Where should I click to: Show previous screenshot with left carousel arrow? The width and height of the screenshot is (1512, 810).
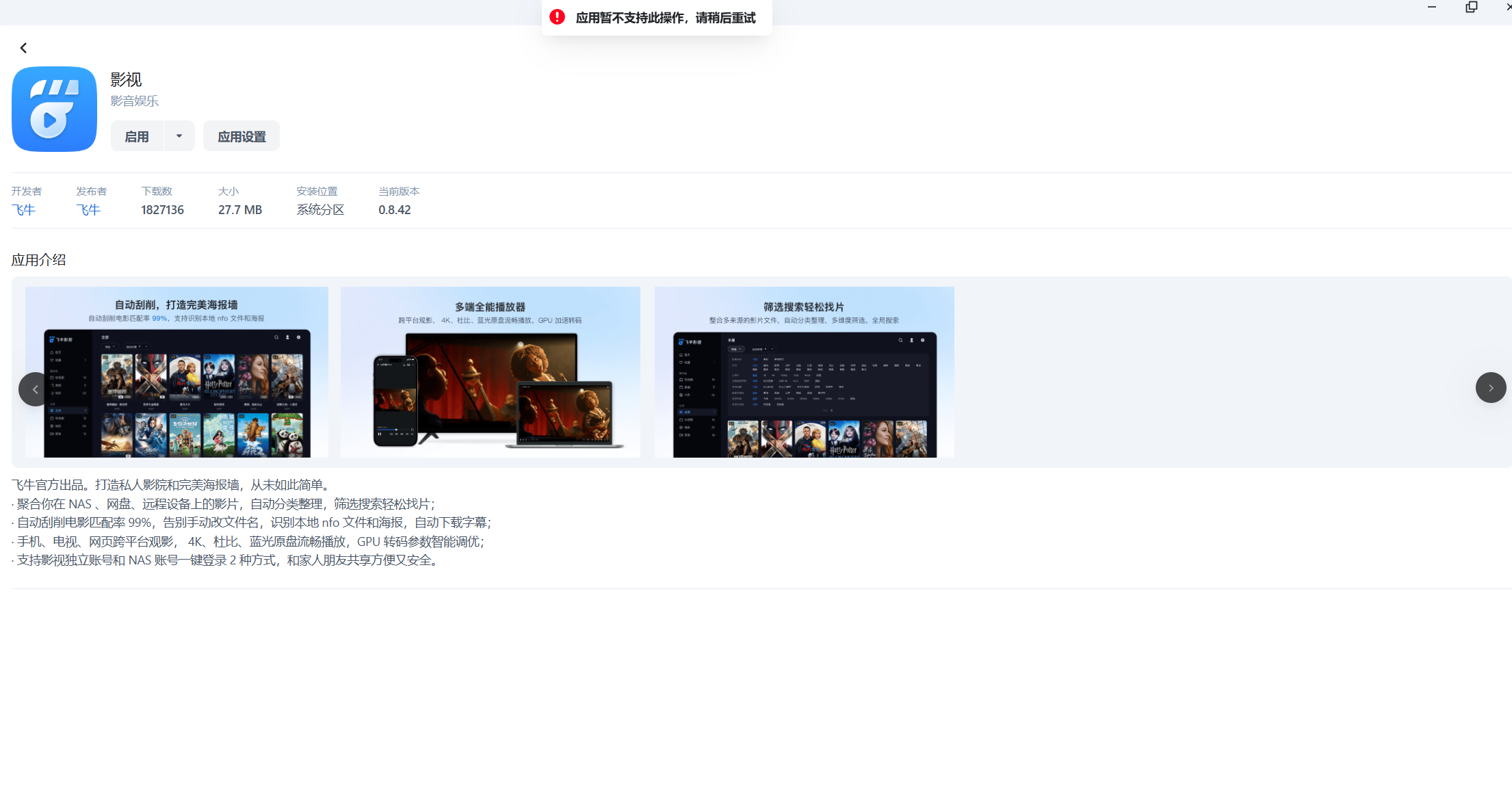(x=34, y=389)
